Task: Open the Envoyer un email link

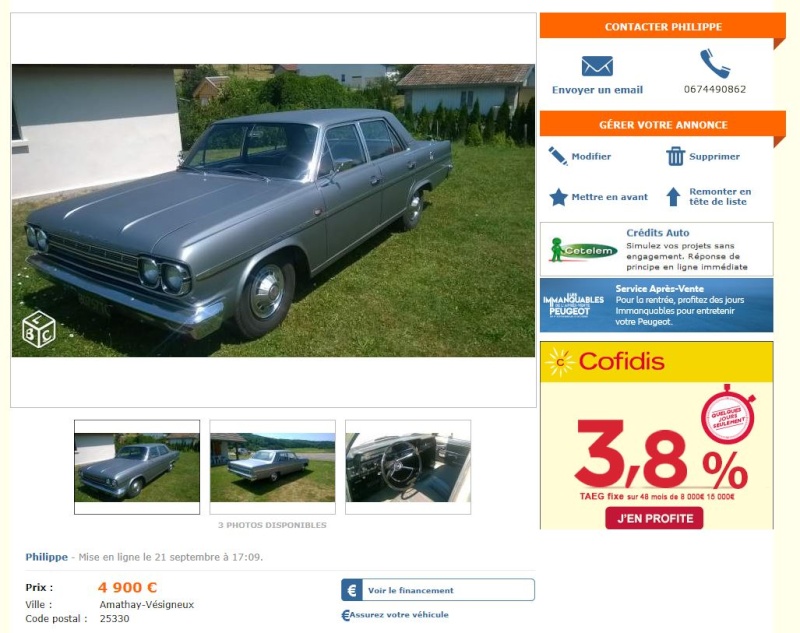Action: tap(597, 90)
